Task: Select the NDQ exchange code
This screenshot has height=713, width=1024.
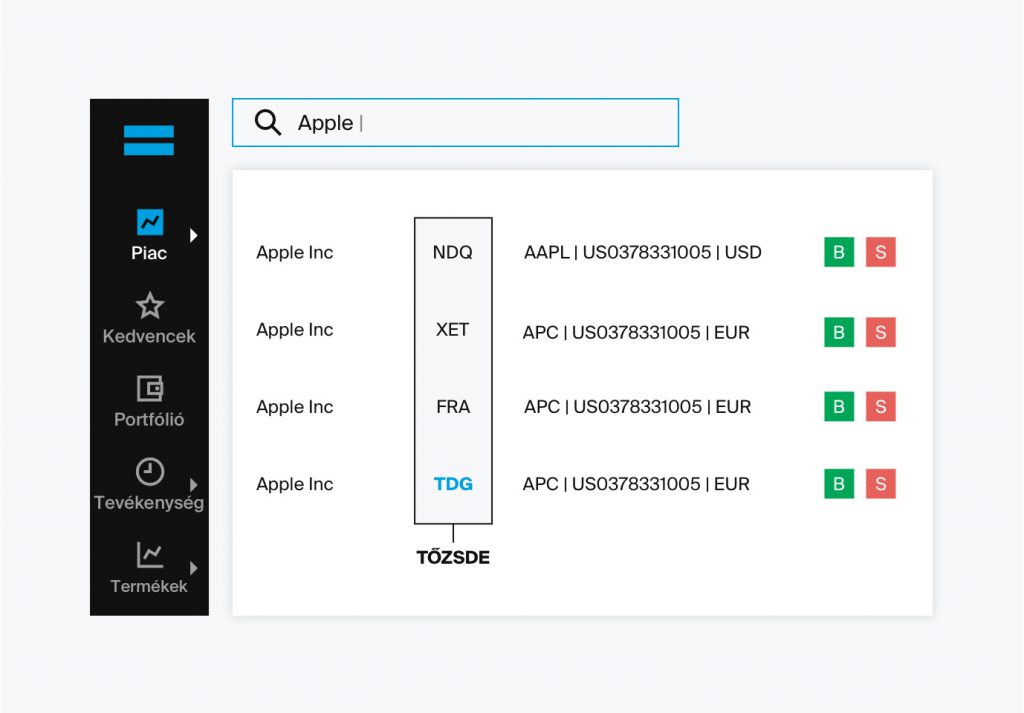Action: pos(453,253)
